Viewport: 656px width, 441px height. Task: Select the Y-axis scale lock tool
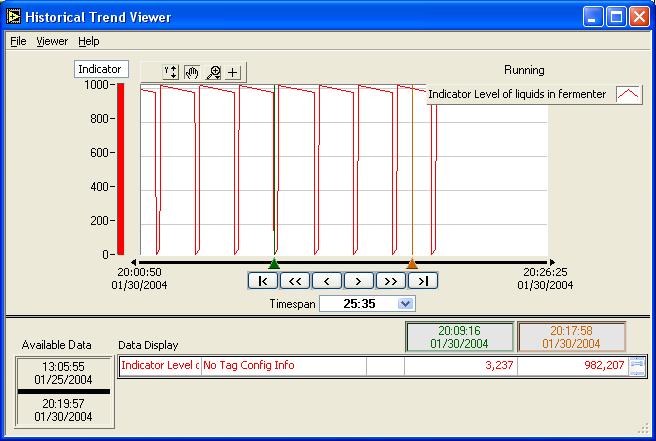(171, 72)
